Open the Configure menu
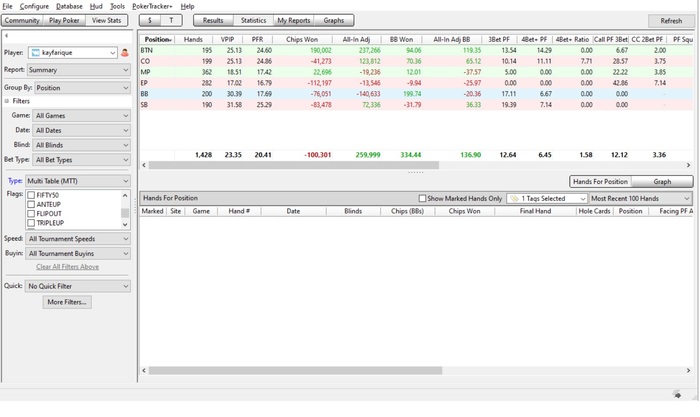Viewport: 700px width, 417px height. click(x=34, y=6)
